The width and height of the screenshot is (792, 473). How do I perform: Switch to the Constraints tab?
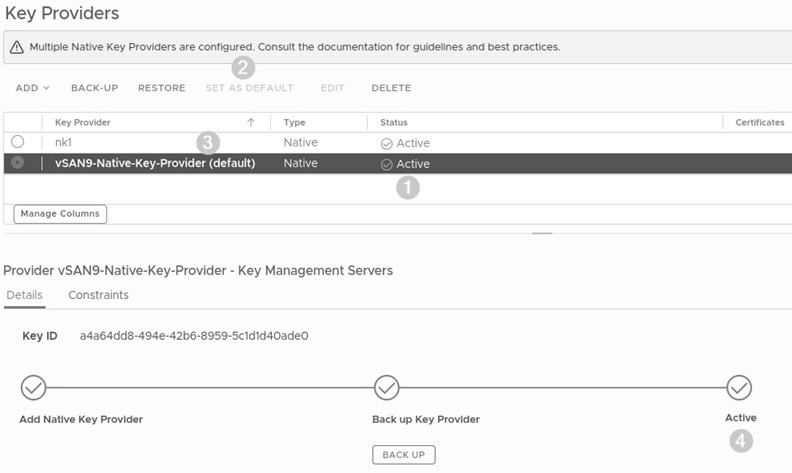click(x=98, y=295)
